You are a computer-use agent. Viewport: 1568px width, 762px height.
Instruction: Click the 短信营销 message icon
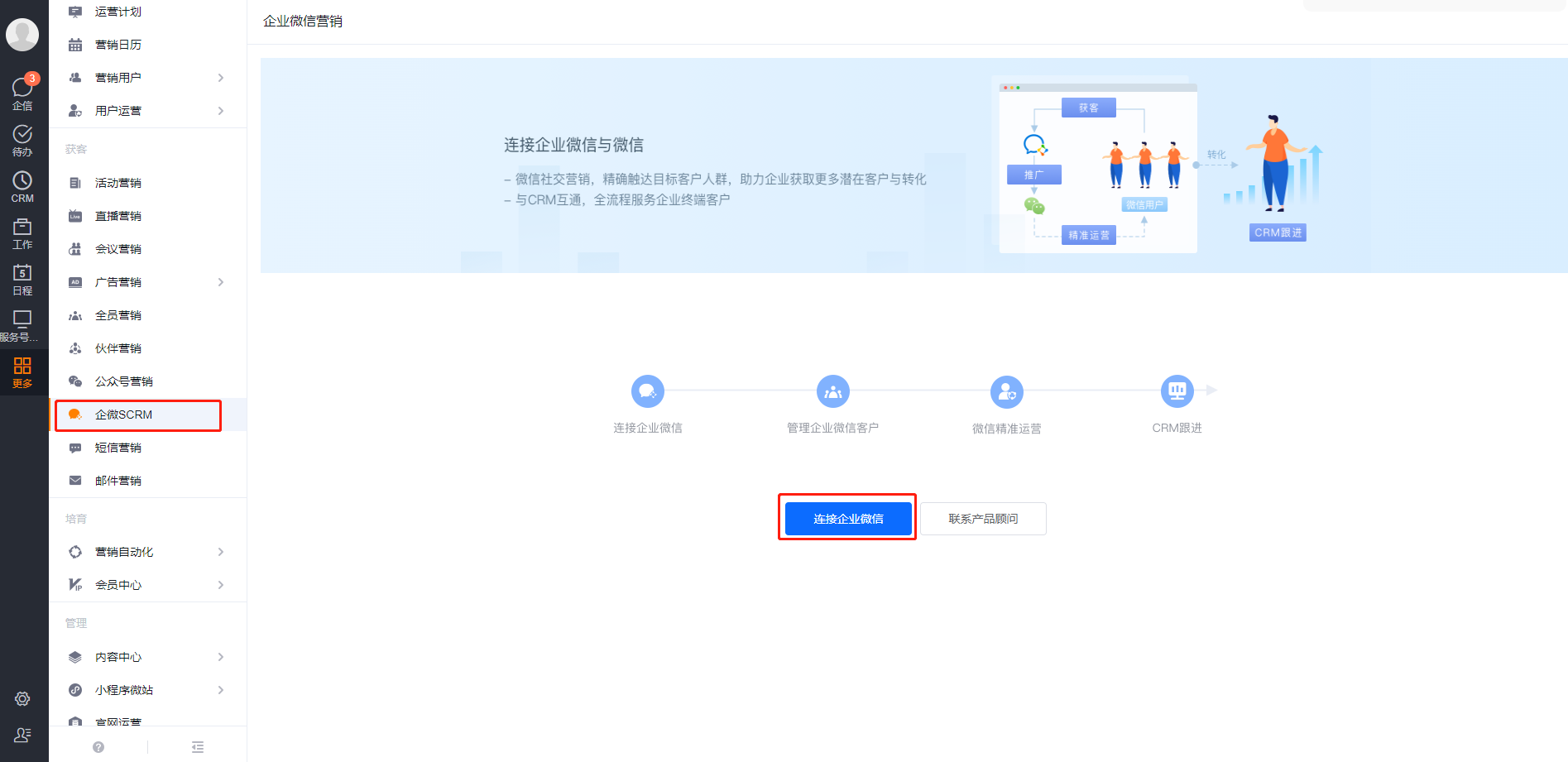pyautogui.click(x=75, y=448)
